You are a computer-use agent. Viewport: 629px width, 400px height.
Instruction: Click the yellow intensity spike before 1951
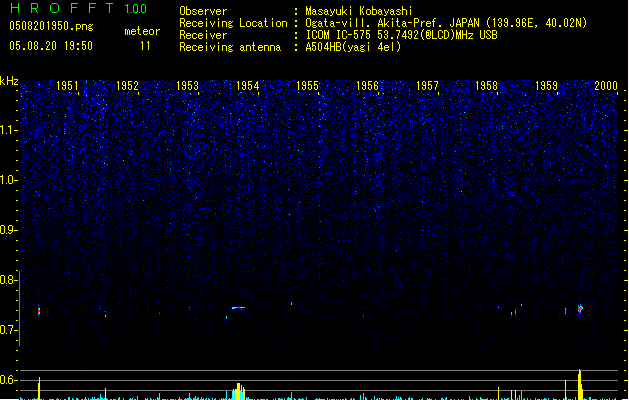[x=39, y=388]
